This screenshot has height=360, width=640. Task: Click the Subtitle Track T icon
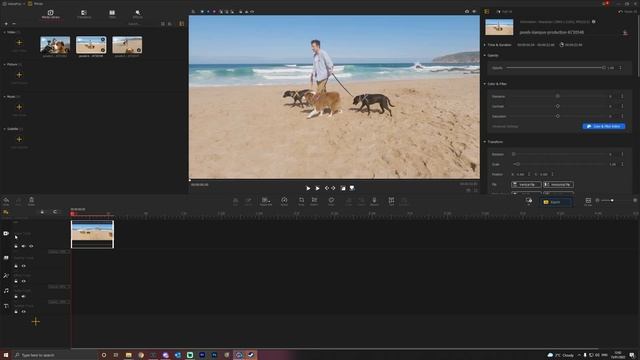[6, 306]
